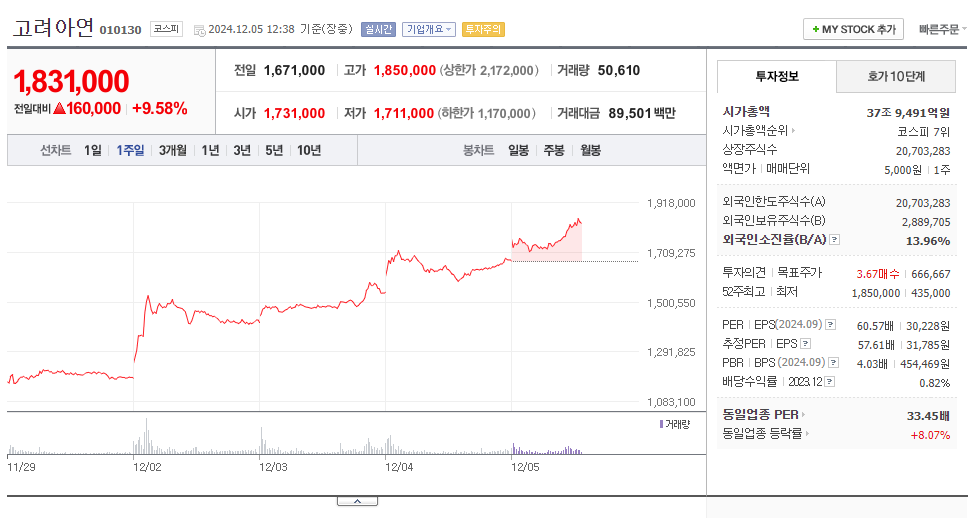Viewport: 976px width, 518px height.
Task: Click 외국인보유주식수 value 2,889,705
Action: [926, 222]
